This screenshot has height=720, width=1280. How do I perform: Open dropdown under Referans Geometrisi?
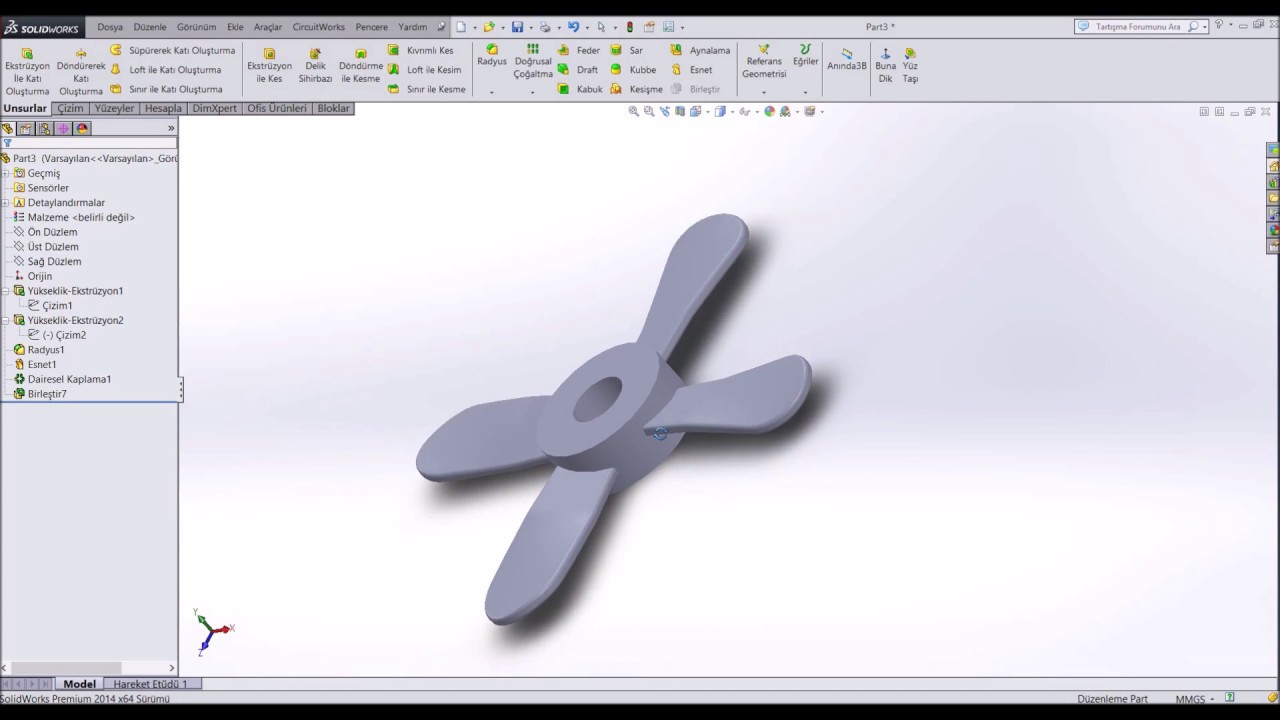(x=764, y=92)
